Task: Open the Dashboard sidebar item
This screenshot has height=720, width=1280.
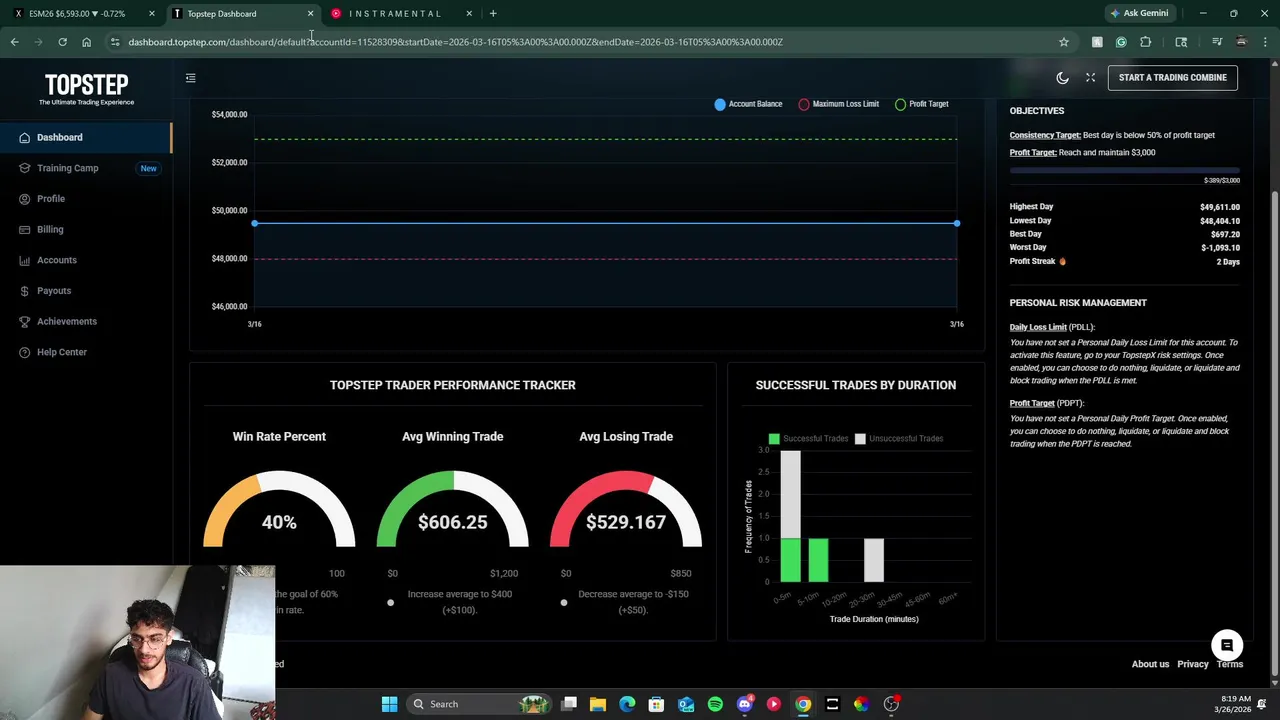Action: (86, 137)
